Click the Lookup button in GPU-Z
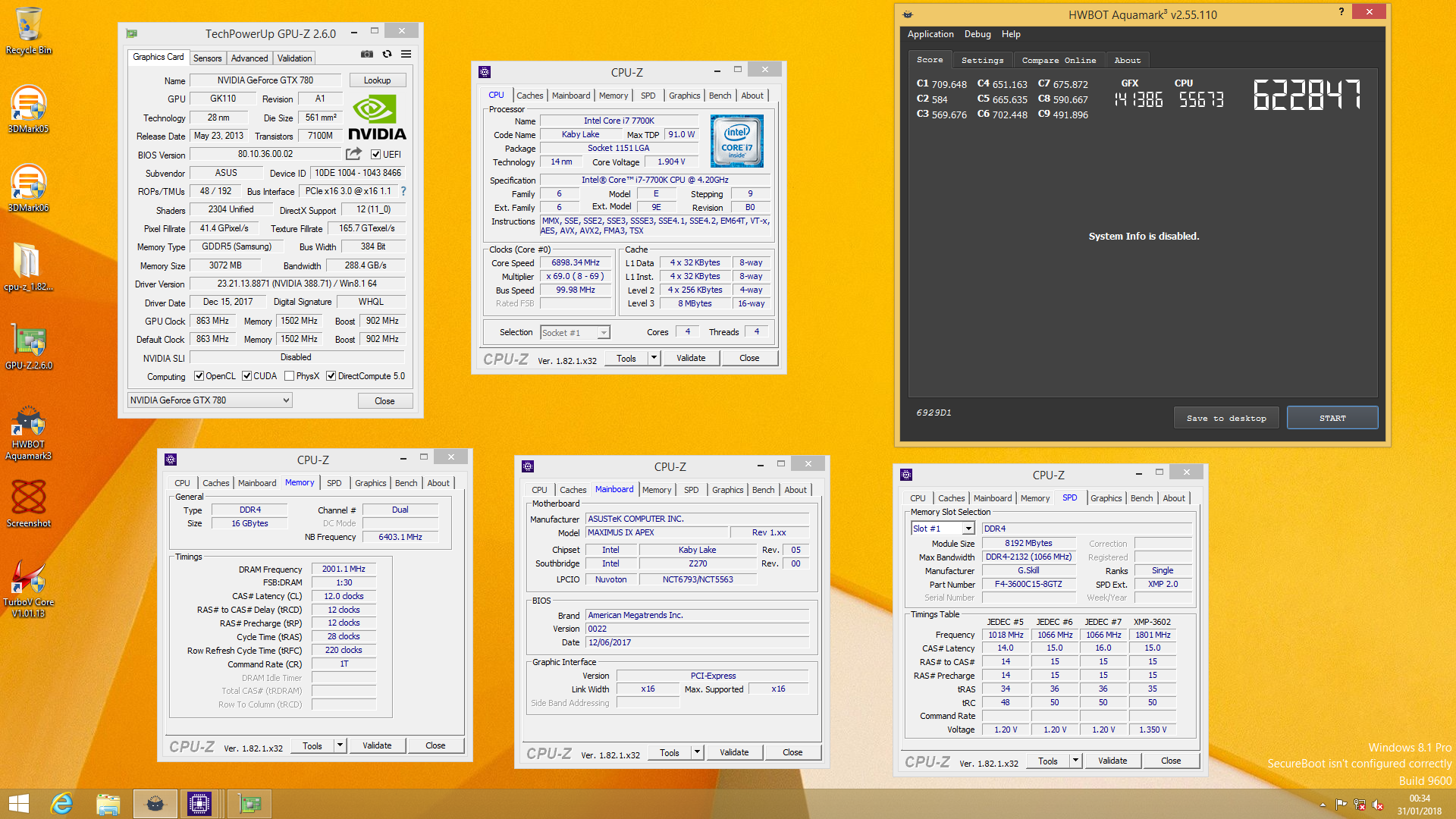 point(377,80)
